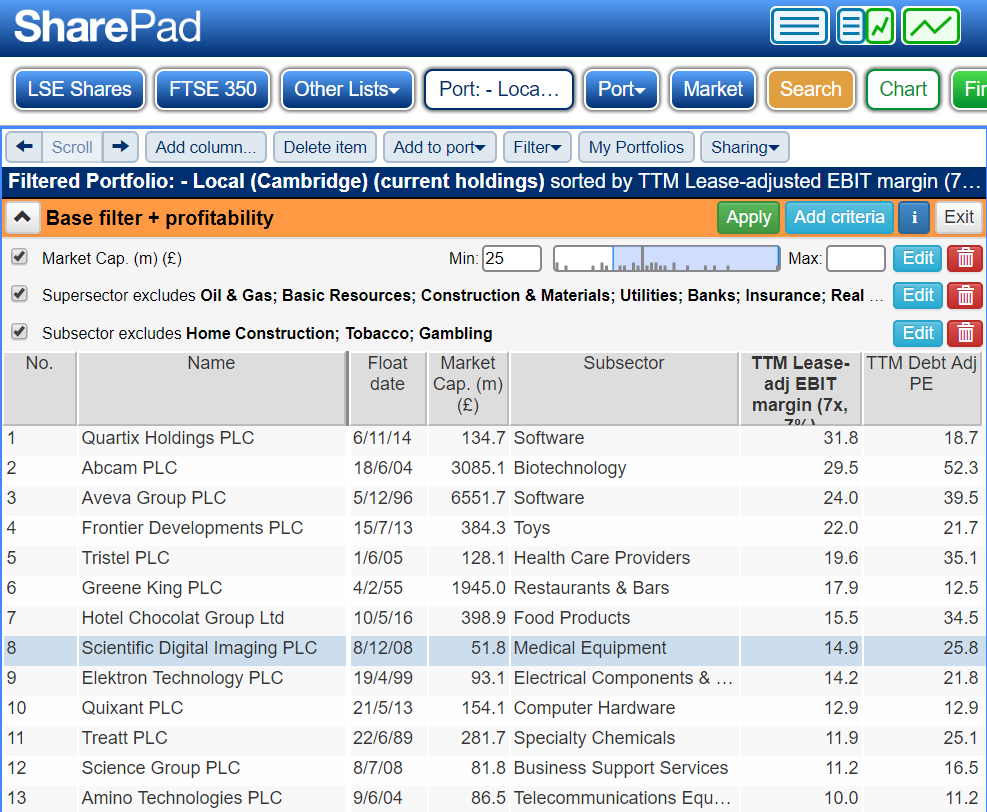The width and height of the screenshot is (987, 812).
Task: Toggle the Supersector excludes checkbox
Action: click(x=20, y=294)
